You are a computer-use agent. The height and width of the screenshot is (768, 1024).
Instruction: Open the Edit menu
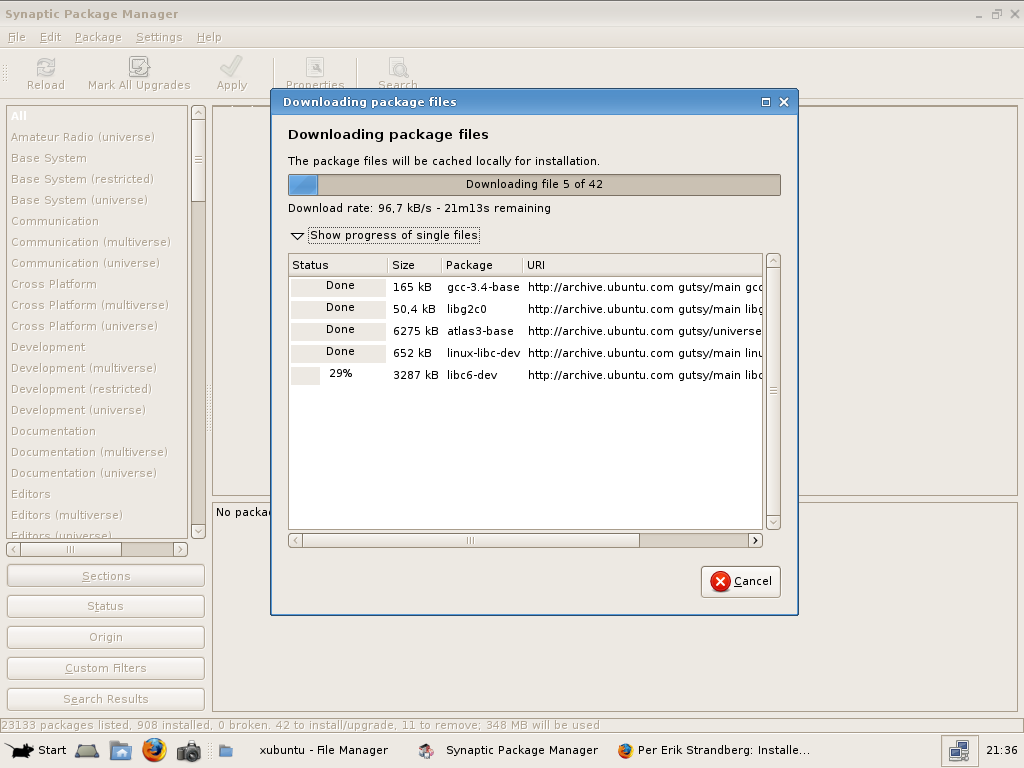coord(50,37)
